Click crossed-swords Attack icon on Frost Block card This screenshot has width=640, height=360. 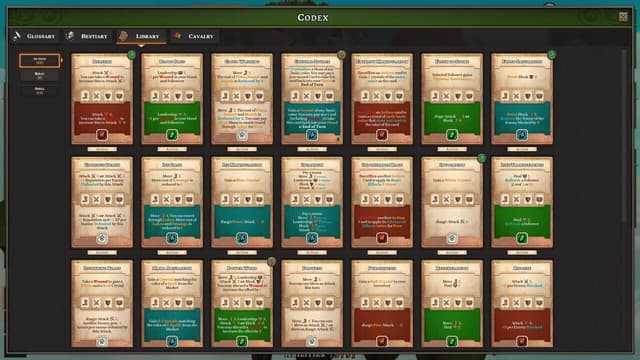516,96
